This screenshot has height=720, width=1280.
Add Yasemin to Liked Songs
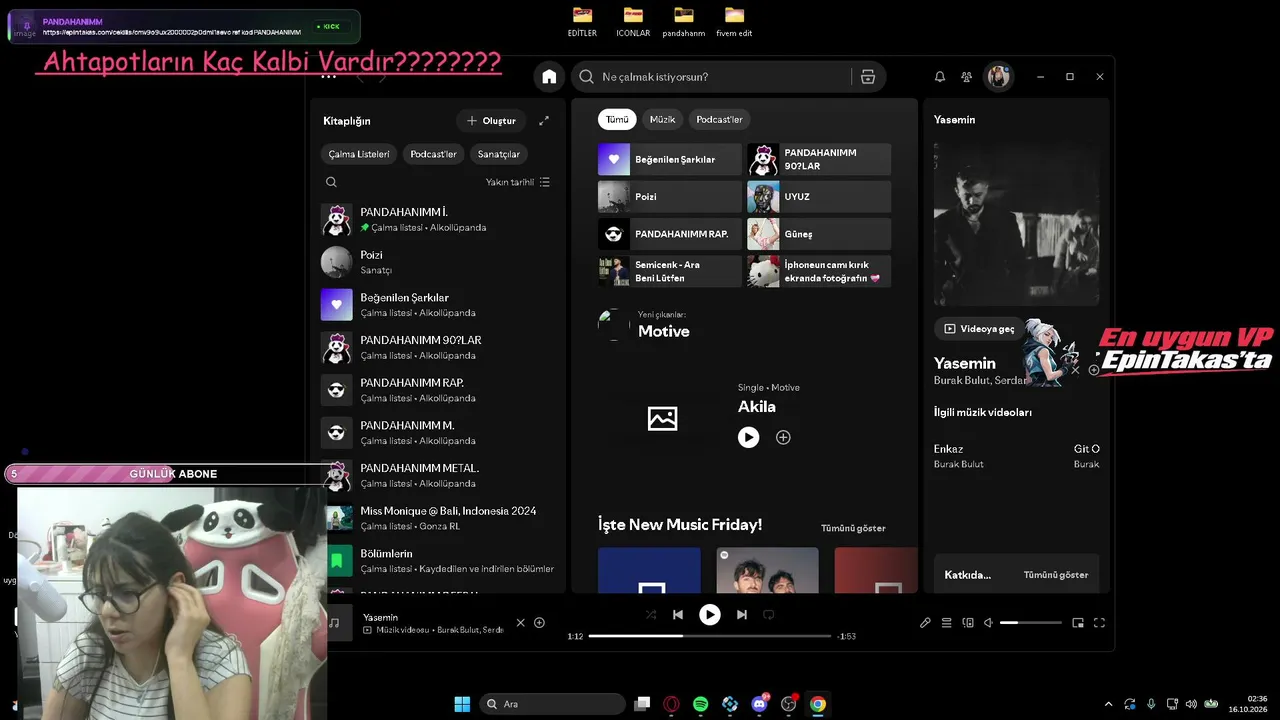(539, 623)
